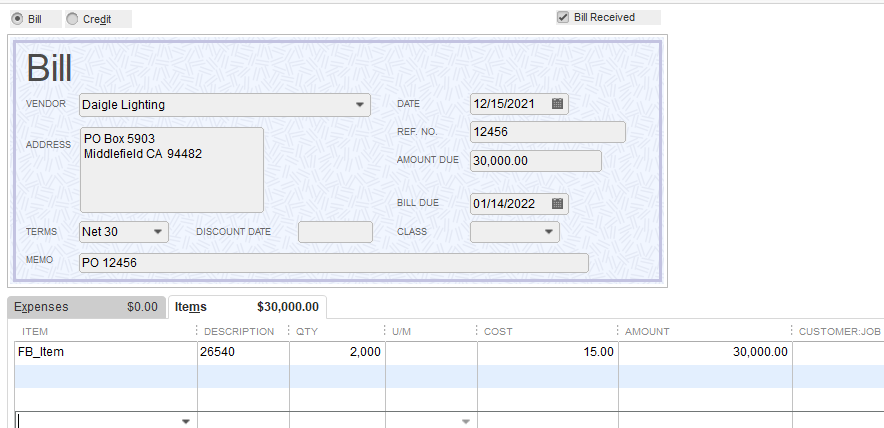Select the FB_Item cell
The width and height of the screenshot is (884, 428).
point(105,352)
